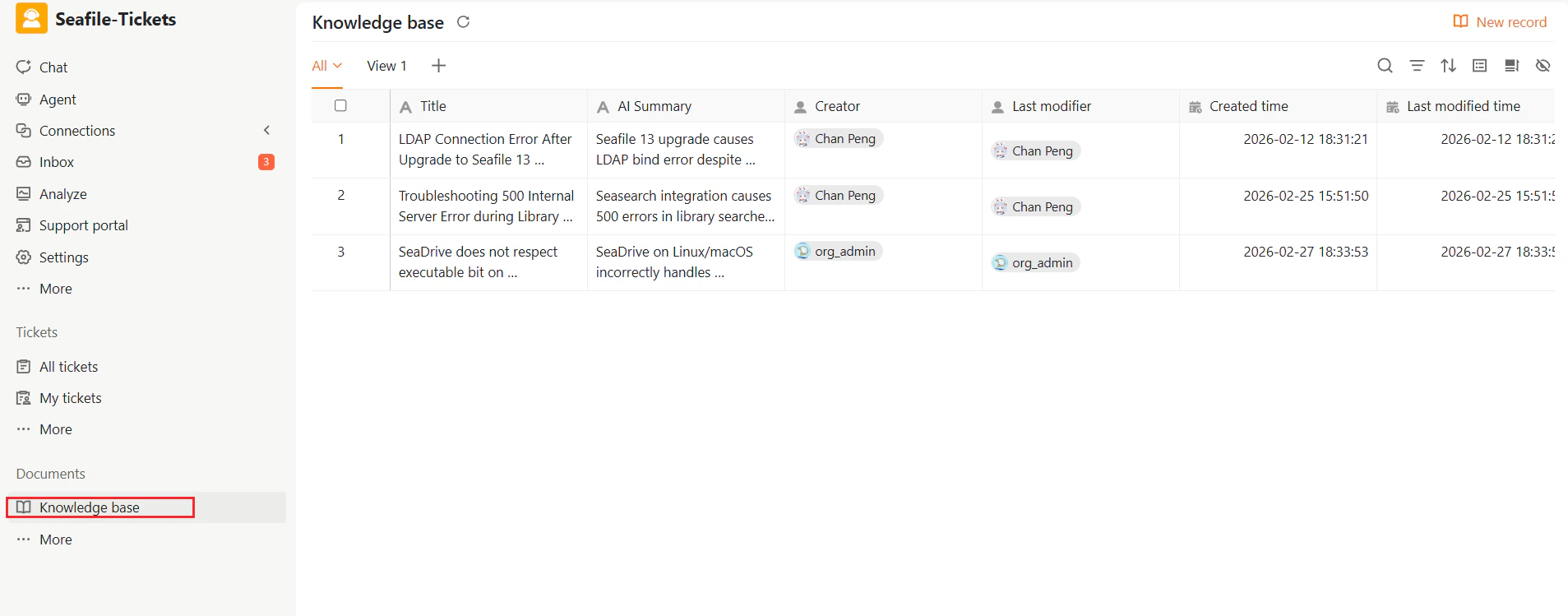This screenshot has height=616, width=1568.
Task: Click the Chan Peng last modifier chip in row 1
Action: [1035, 151]
